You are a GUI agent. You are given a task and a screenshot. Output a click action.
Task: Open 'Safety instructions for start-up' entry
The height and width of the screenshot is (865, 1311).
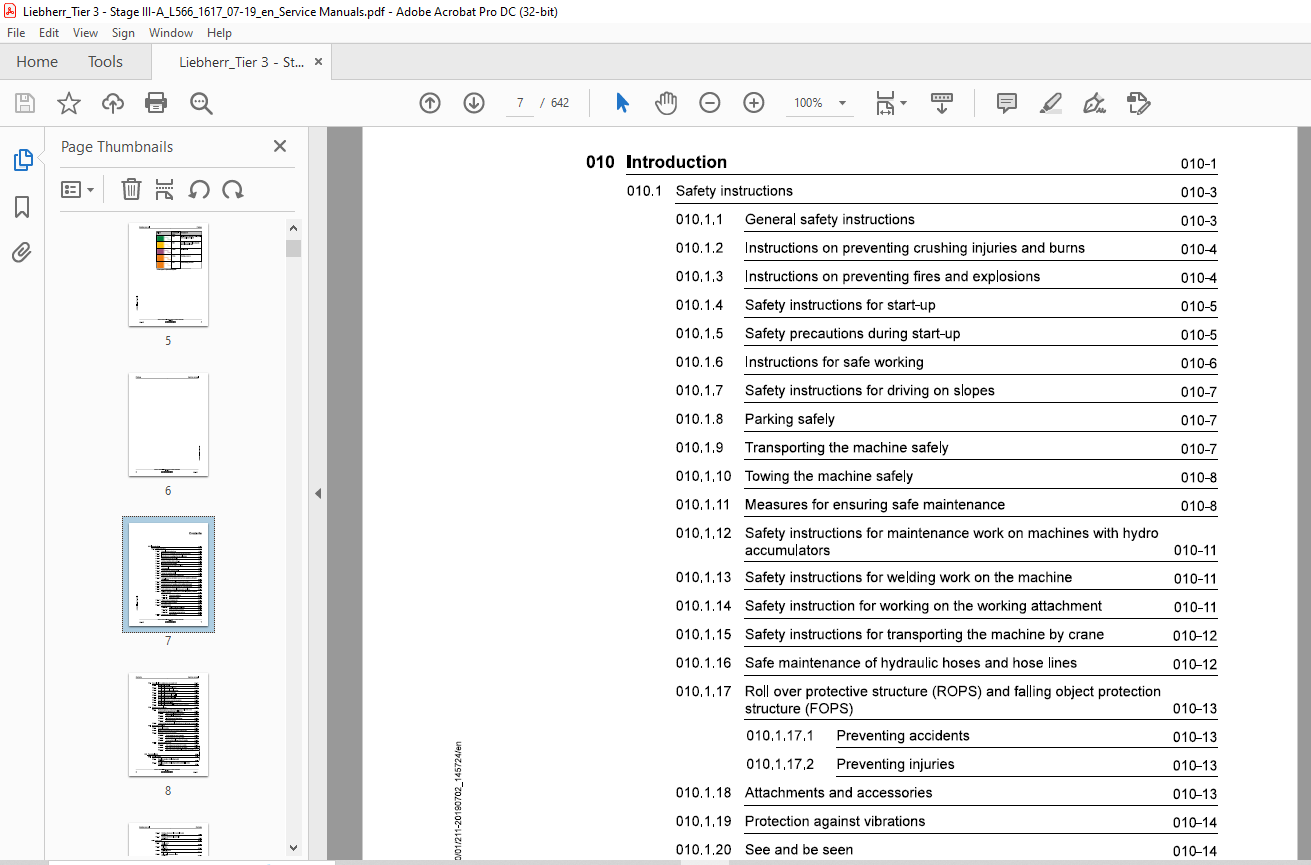click(840, 305)
